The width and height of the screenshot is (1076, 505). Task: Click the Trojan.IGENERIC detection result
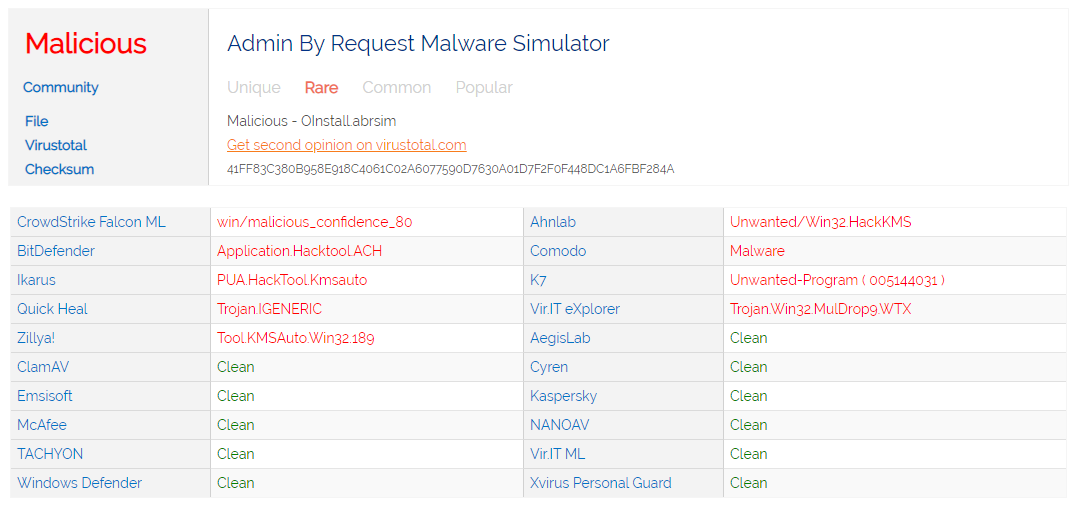point(269,309)
